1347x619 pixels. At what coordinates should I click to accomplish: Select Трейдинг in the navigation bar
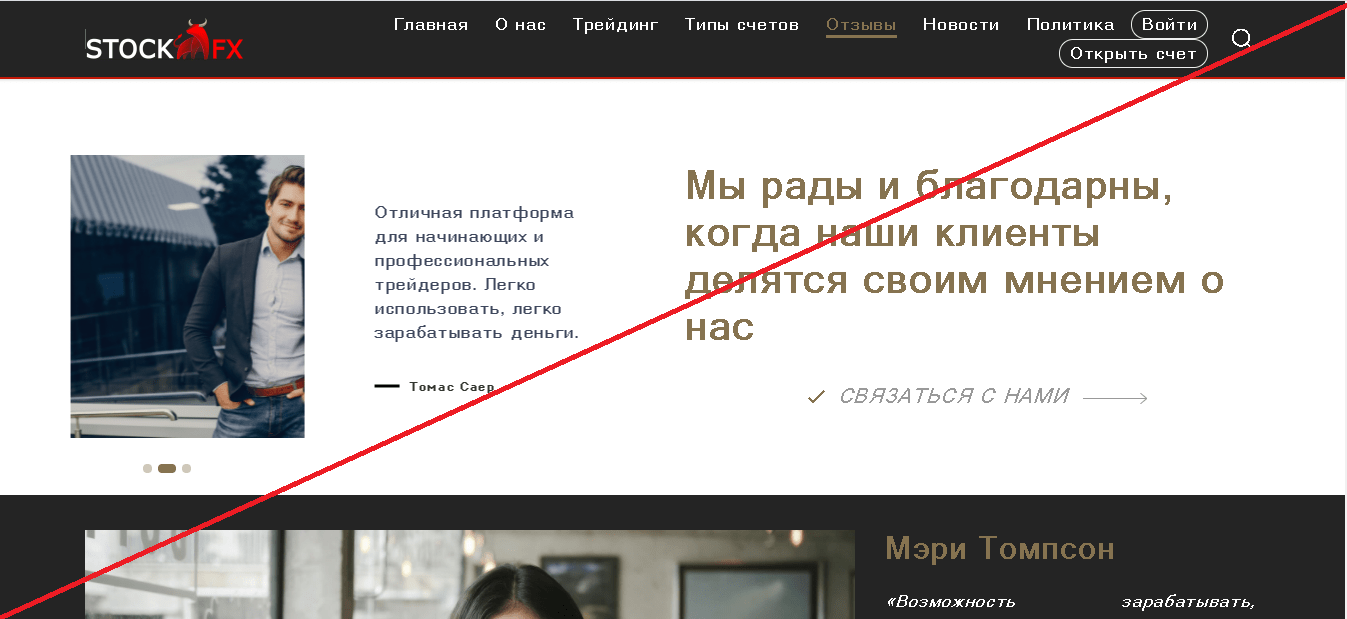click(616, 25)
